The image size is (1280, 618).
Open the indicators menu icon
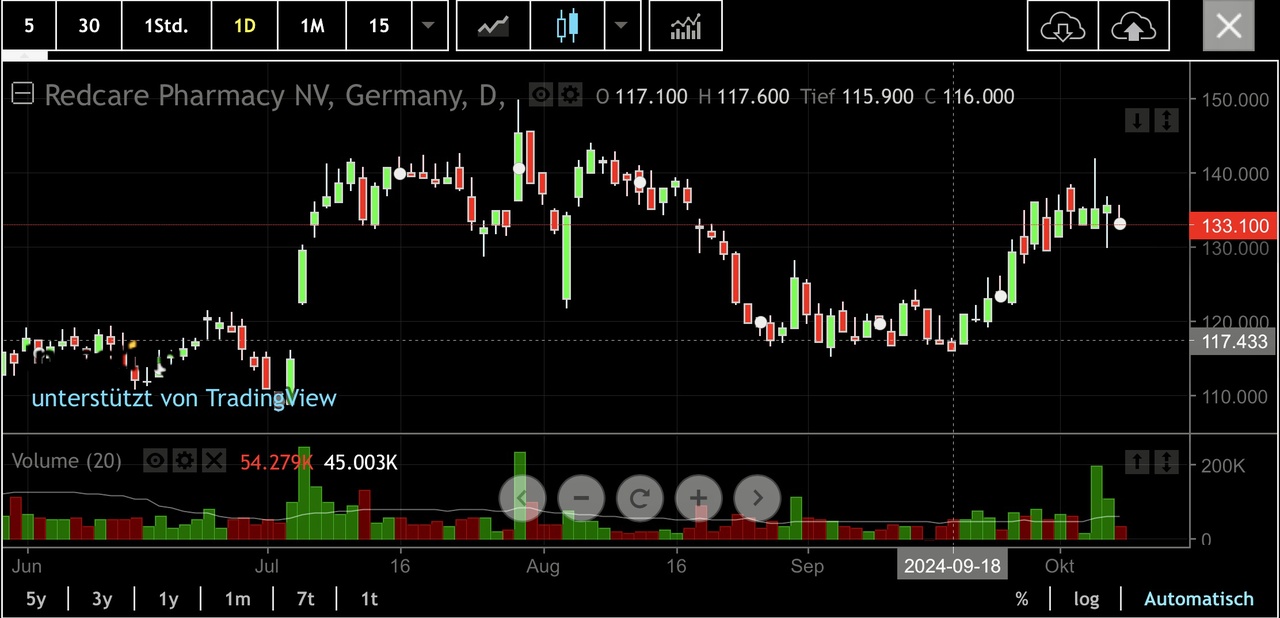pos(686,26)
